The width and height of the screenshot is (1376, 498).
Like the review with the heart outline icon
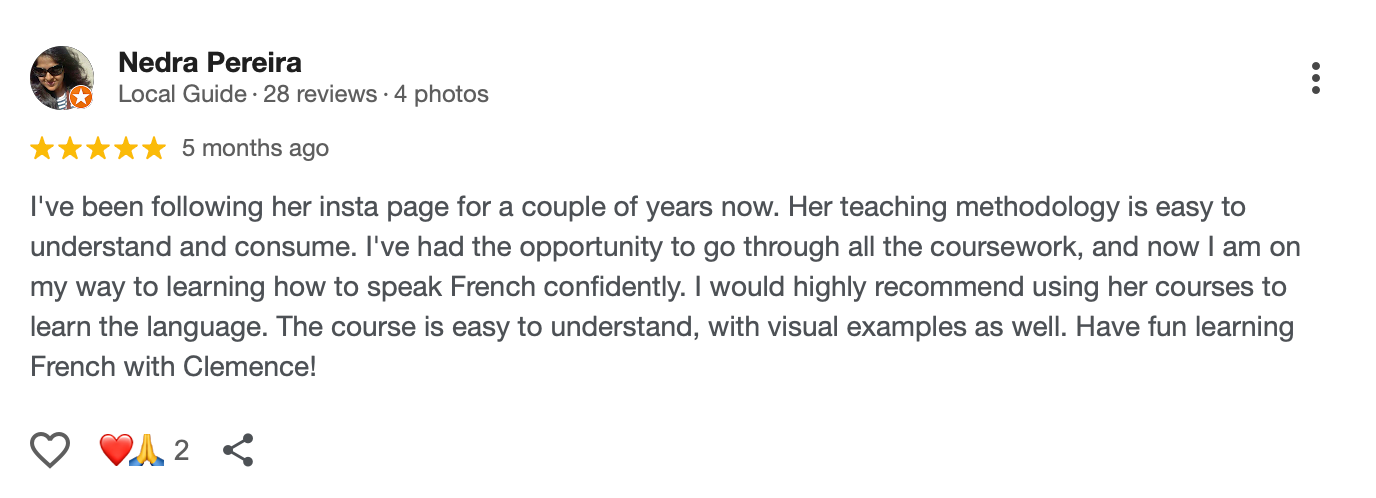(50, 450)
